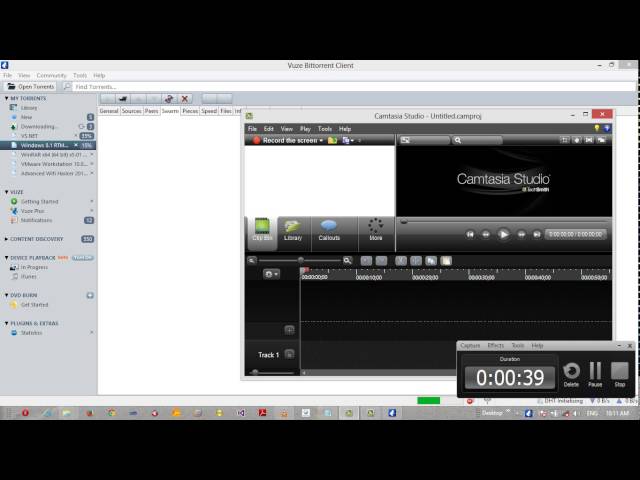Toggle the Track 1 lock icon

[289, 354]
